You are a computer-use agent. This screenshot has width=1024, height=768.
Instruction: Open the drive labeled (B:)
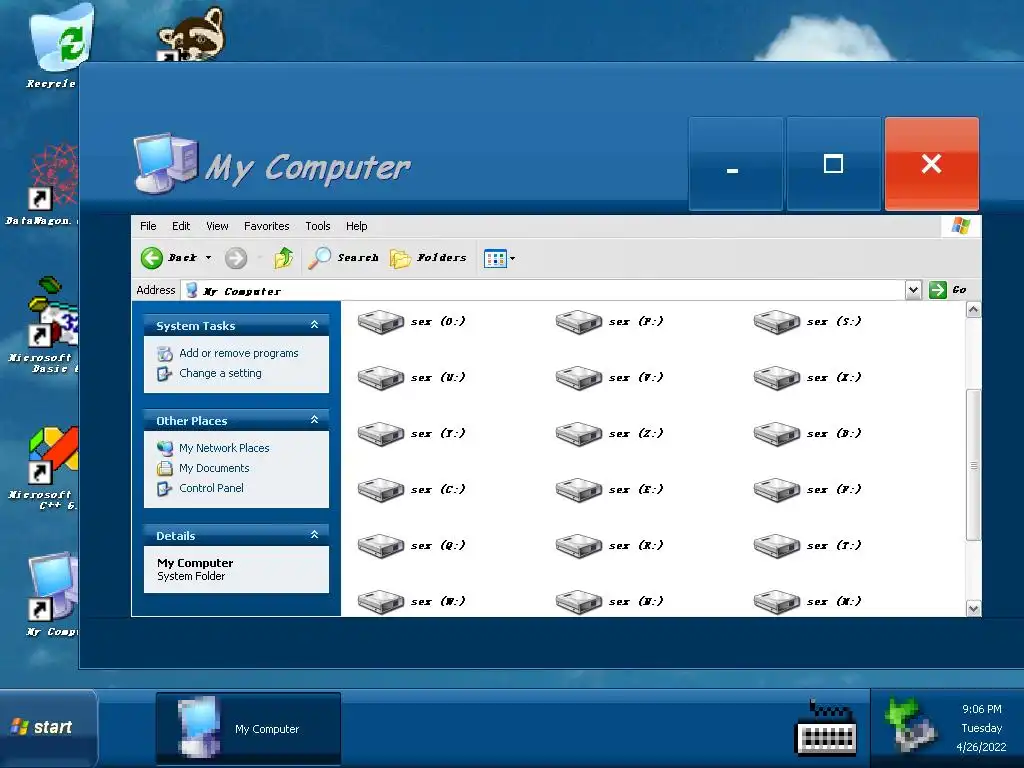click(x=807, y=434)
